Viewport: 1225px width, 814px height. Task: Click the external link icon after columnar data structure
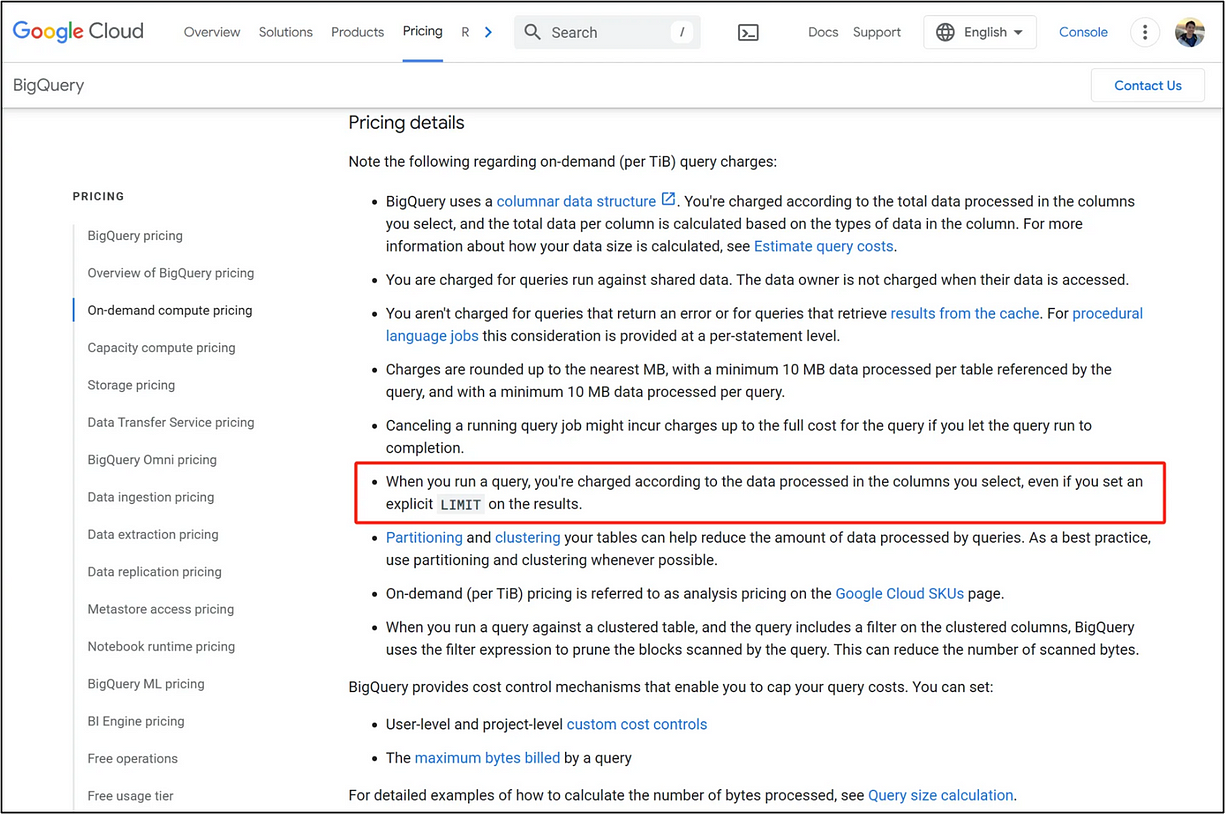pos(668,200)
